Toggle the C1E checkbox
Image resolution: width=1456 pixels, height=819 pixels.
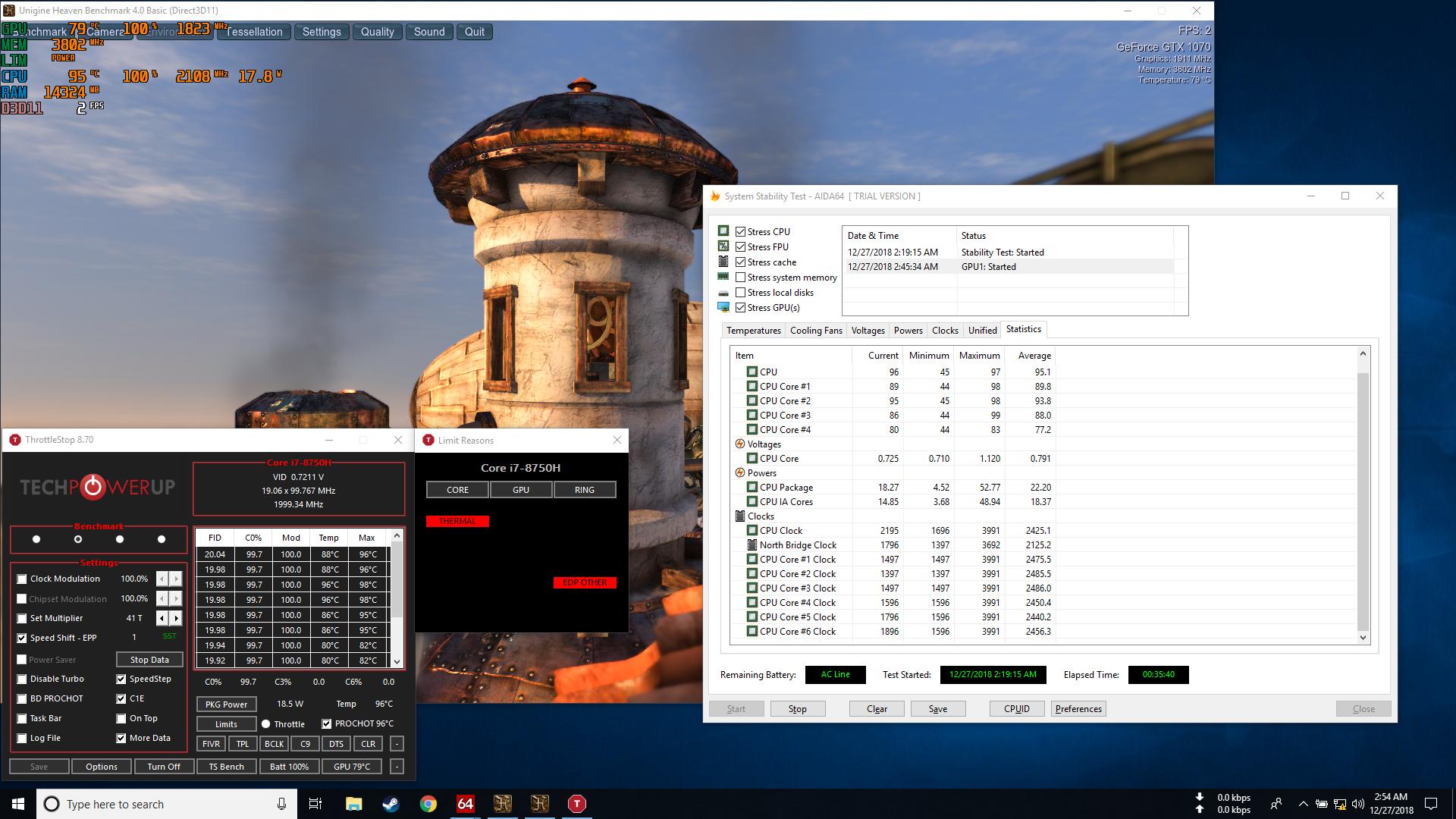click(x=121, y=698)
